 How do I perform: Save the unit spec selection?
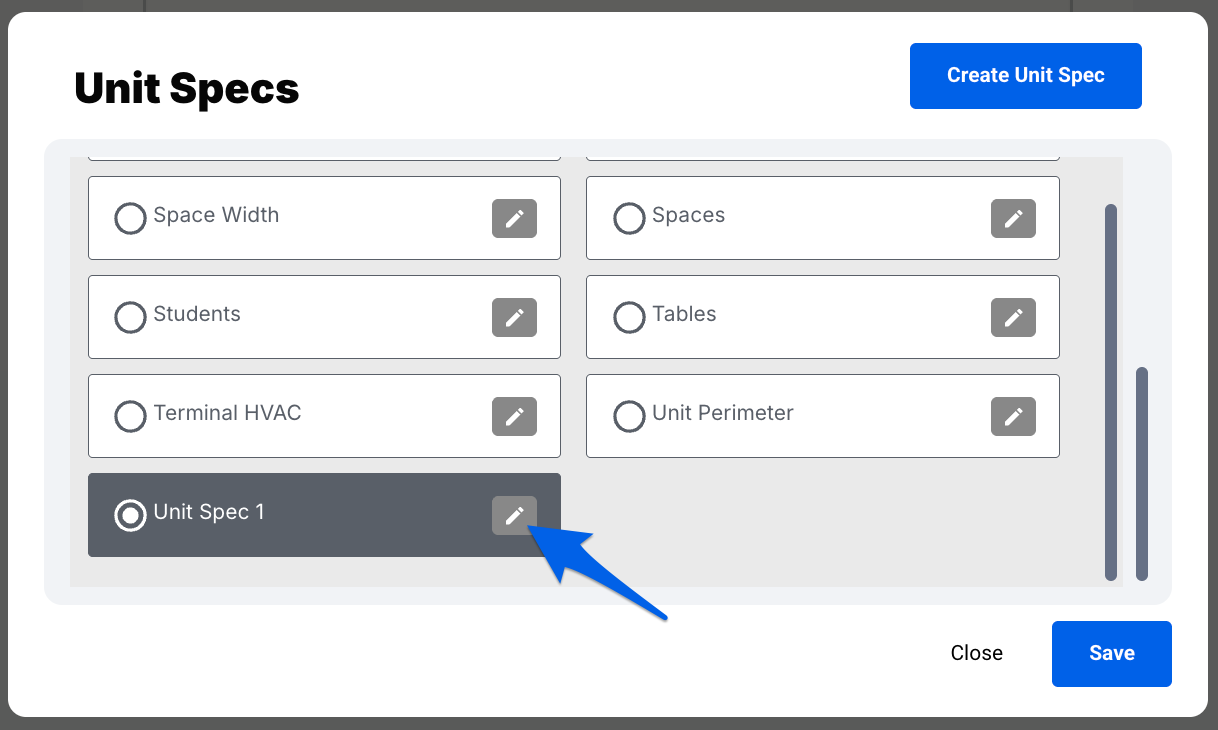[x=1111, y=653]
